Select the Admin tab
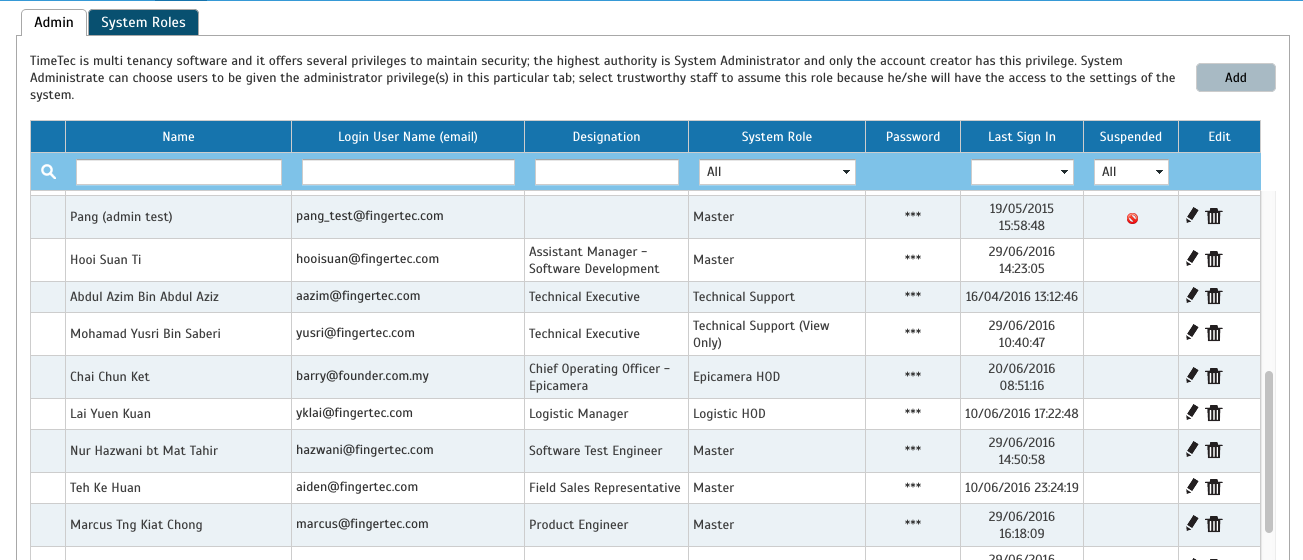Image resolution: width=1303 pixels, height=560 pixels. pos(54,22)
